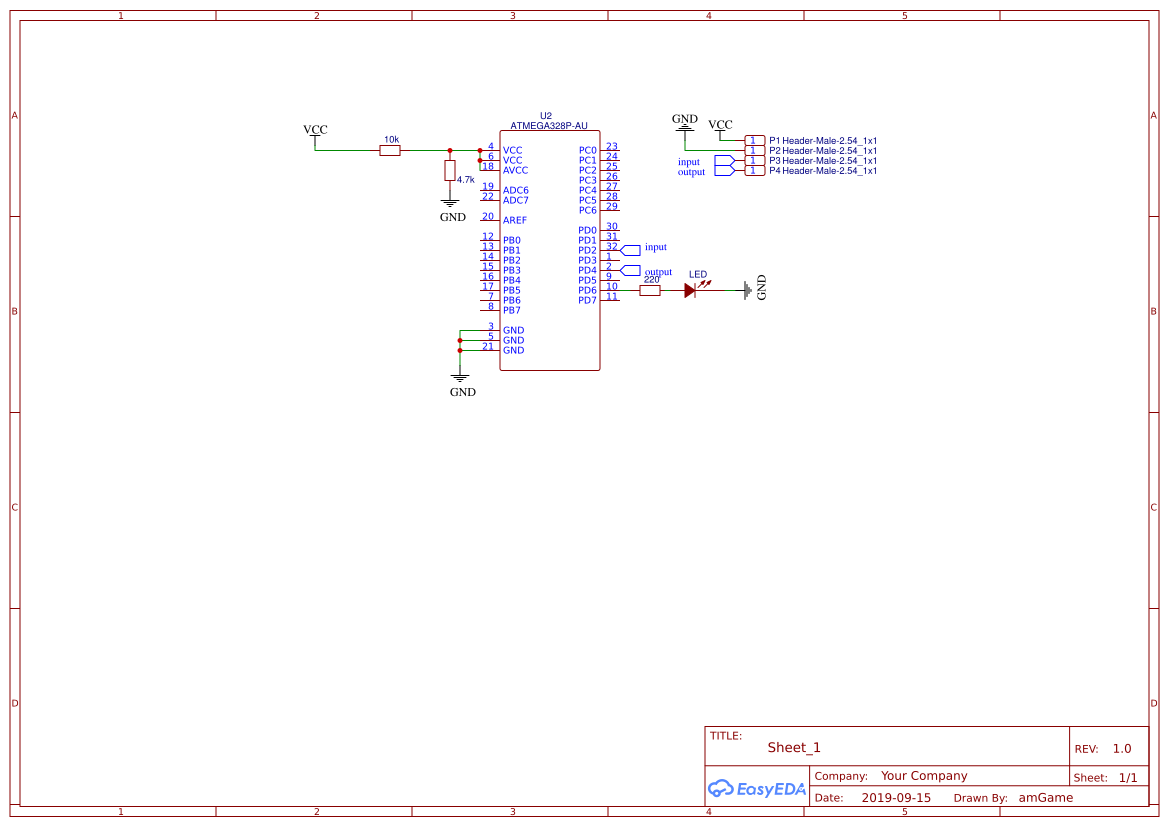Viewport: 1169px width, 827px height.
Task: Click the LED symbol in the schematic
Action: point(691,291)
